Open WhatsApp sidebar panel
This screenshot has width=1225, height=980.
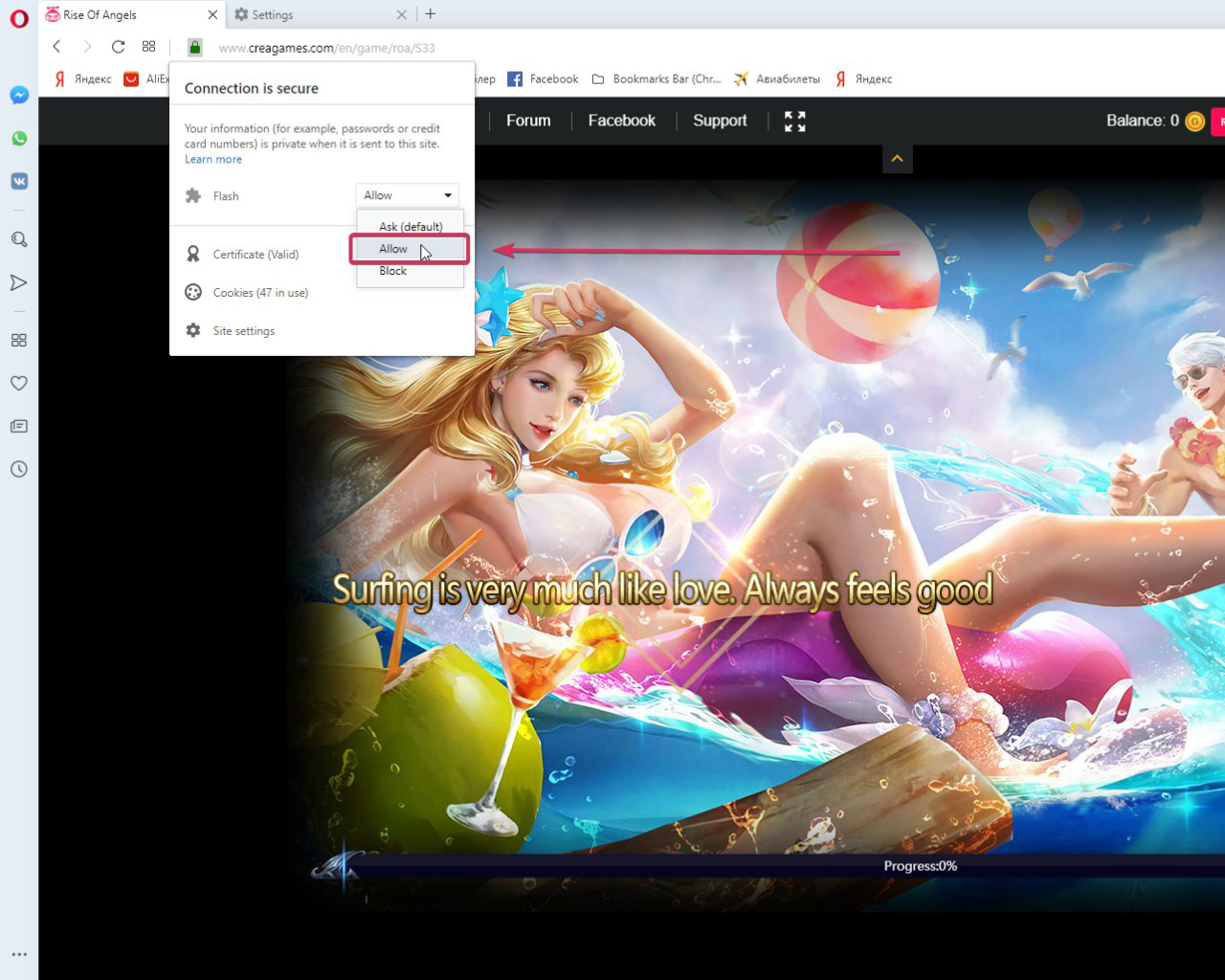point(19,139)
